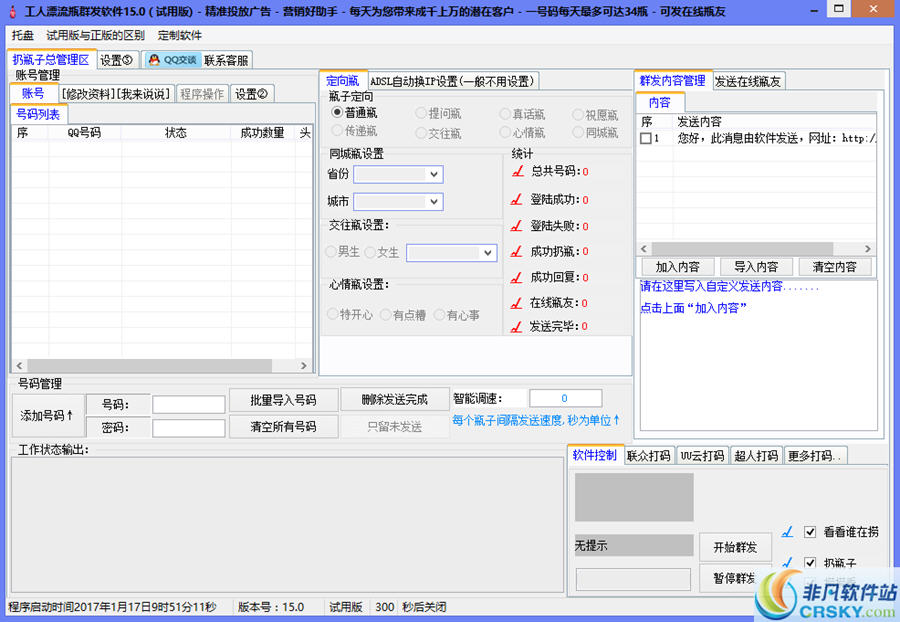Image resolution: width=900 pixels, height=622 pixels.
Task: Click 清空内容 button
Action: (x=835, y=267)
